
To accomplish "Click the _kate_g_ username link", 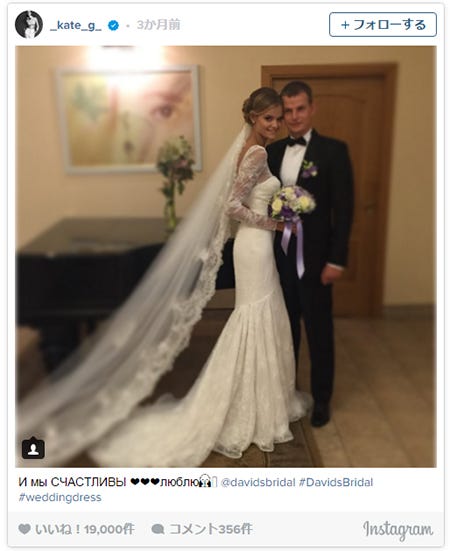I will (x=76, y=25).
